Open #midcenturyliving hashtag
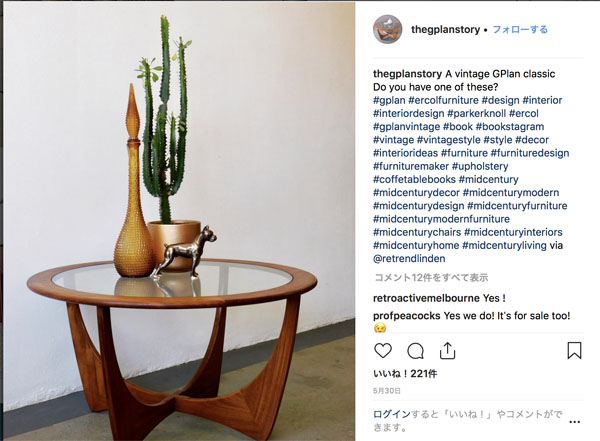This screenshot has height=441, width=600. pyautogui.click(x=504, y=245)
